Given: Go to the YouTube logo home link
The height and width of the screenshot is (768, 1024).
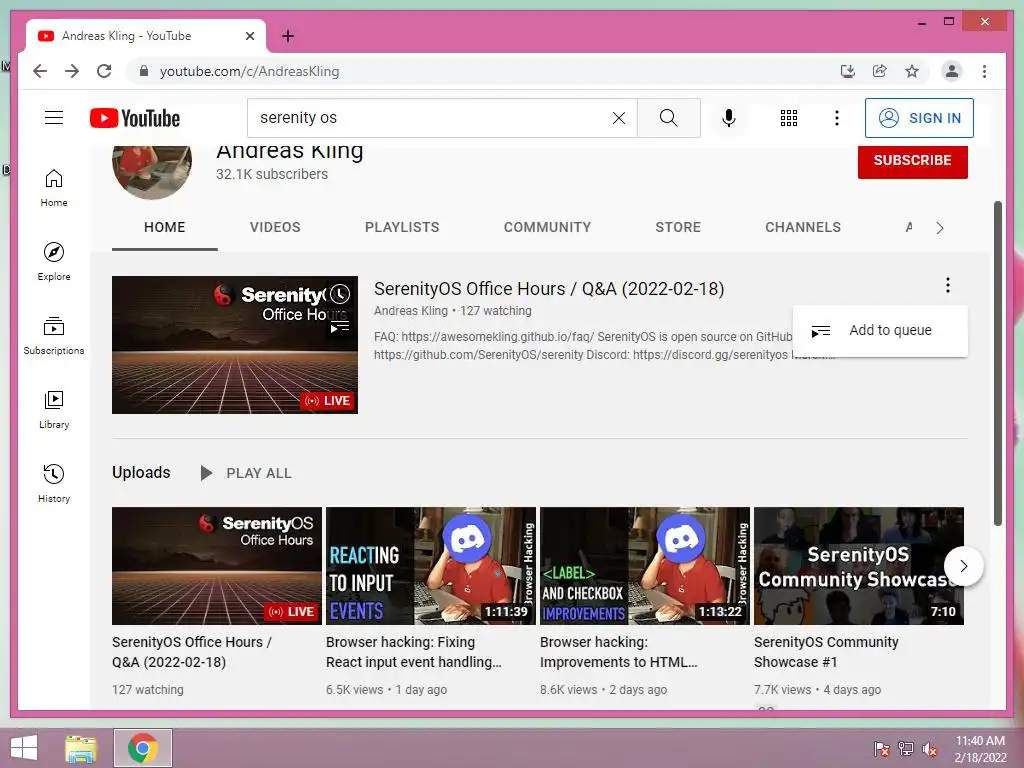Looking at the screenshot, I should pyautogui.click(x=135, y=118).
